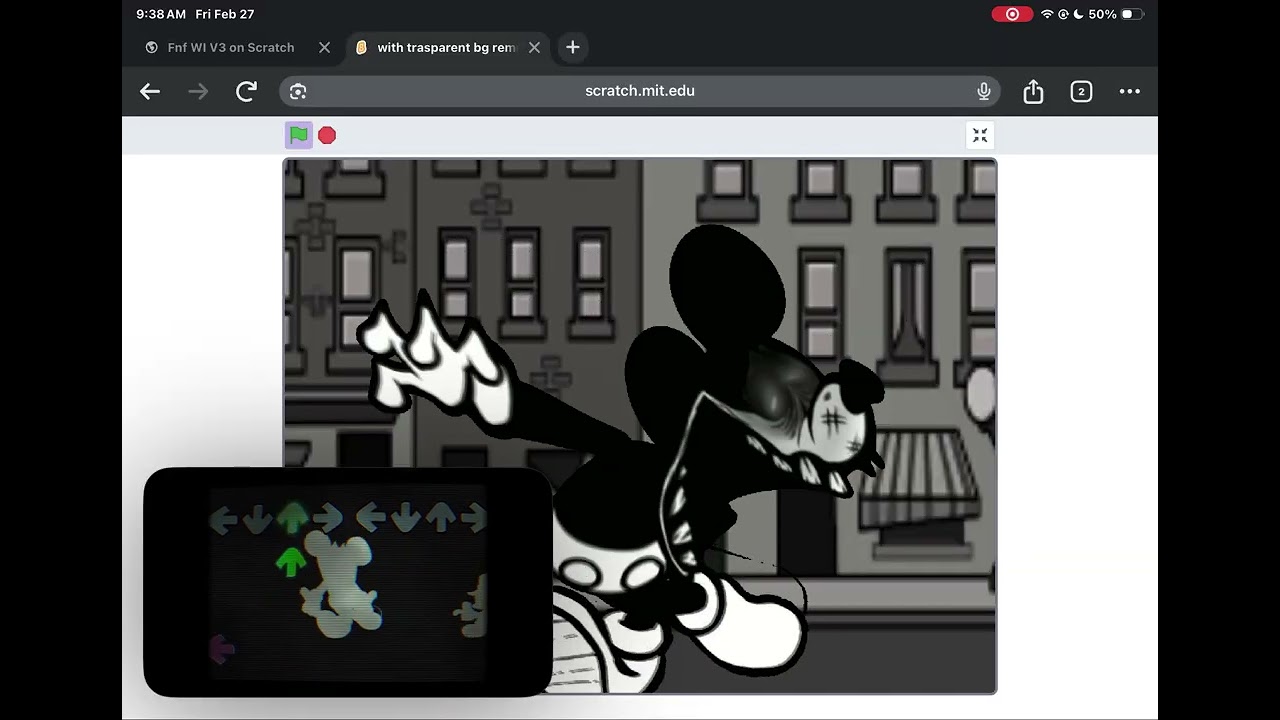Screen dimensions: 1280x720
Task: Tap the purple left arrow in overlay
Action: tap(221, 650)
